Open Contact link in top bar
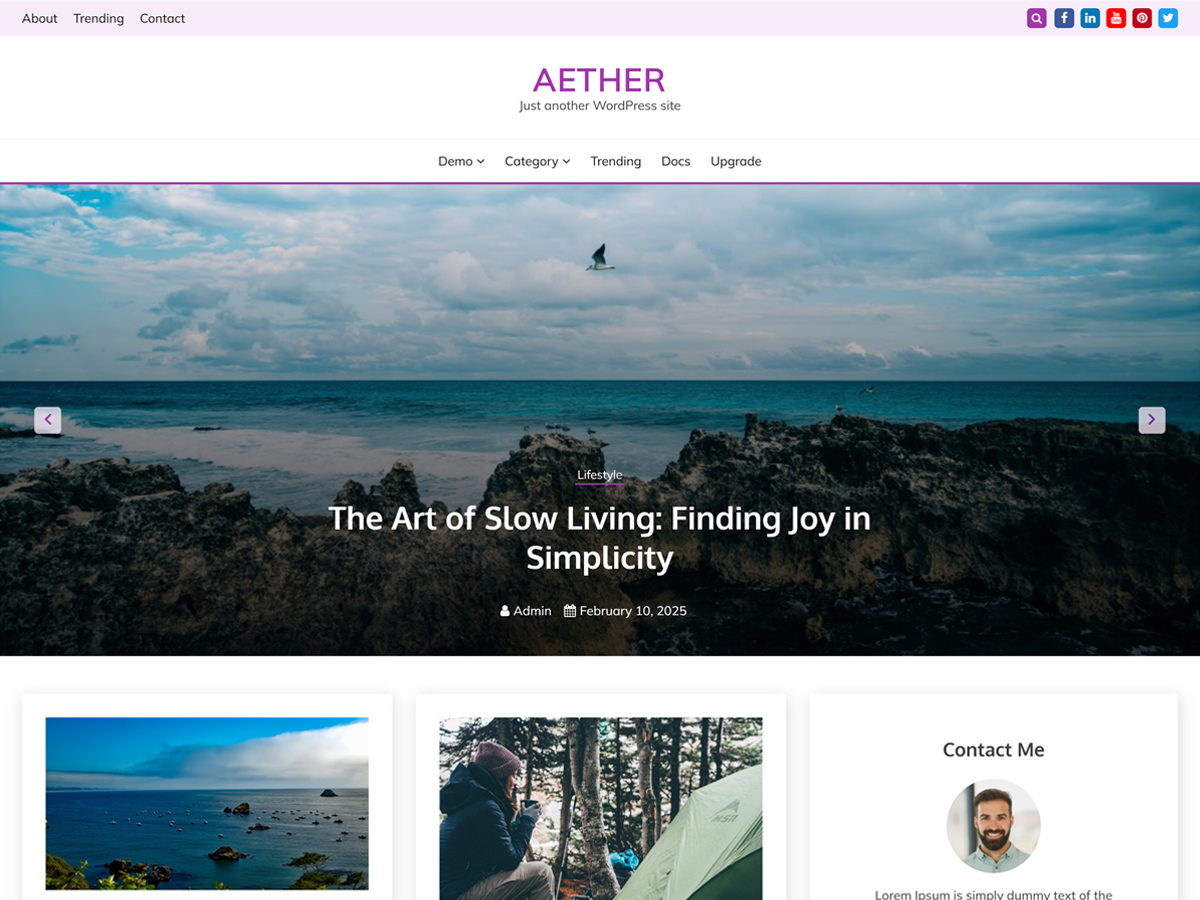The width and height of the screenshot is (1200, 900). [x=162, y=18]
